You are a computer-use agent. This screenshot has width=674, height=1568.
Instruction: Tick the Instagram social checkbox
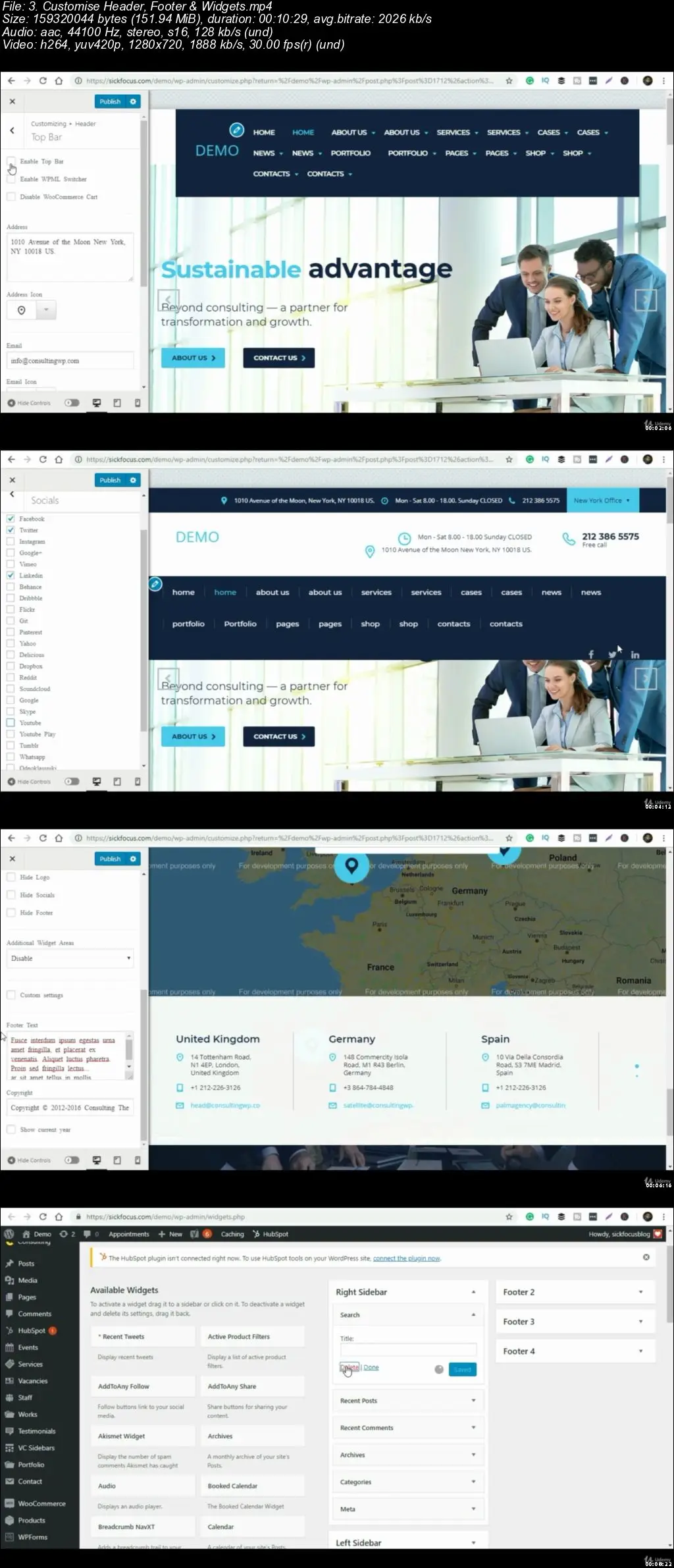click(11, 541)
